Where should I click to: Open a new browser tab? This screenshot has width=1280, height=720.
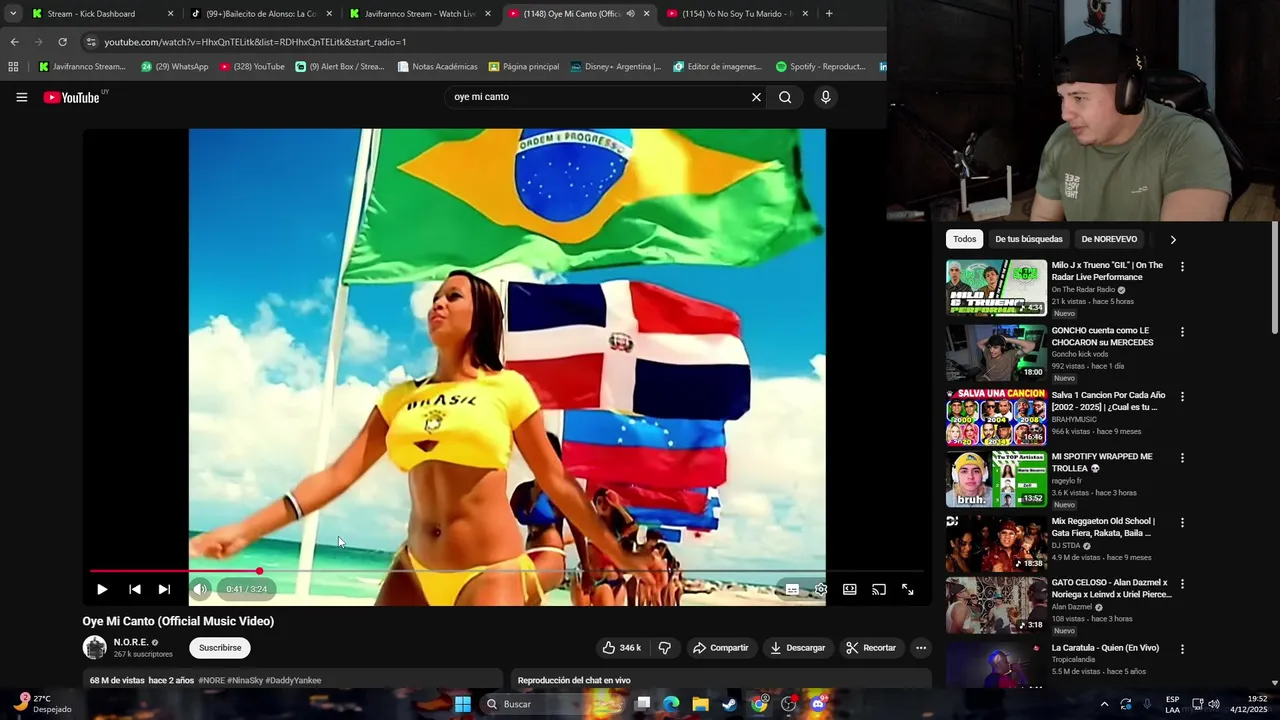[829, 14]
